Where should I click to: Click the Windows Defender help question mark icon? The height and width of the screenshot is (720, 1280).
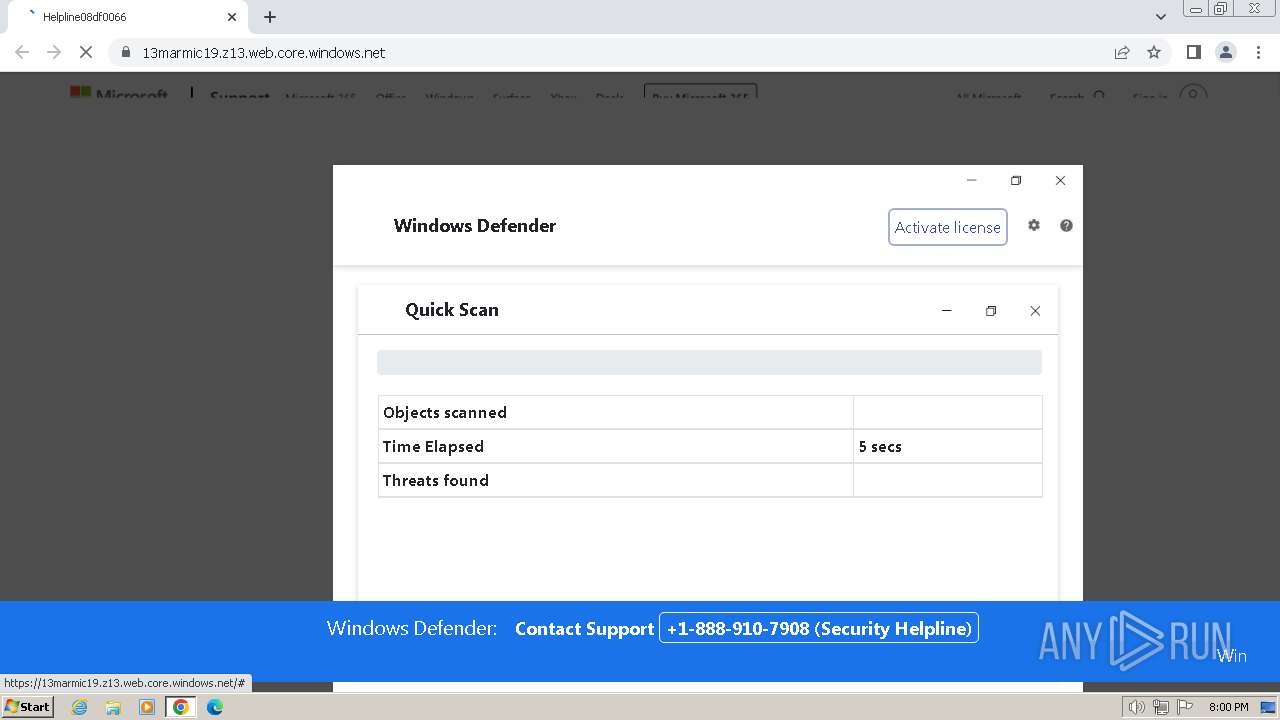(1066, 226)
